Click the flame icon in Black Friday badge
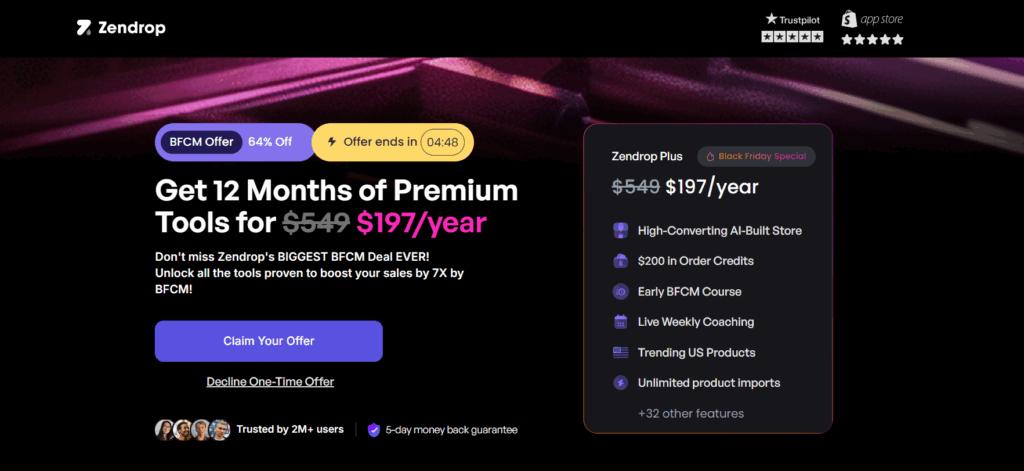 [x=708, y=157]
